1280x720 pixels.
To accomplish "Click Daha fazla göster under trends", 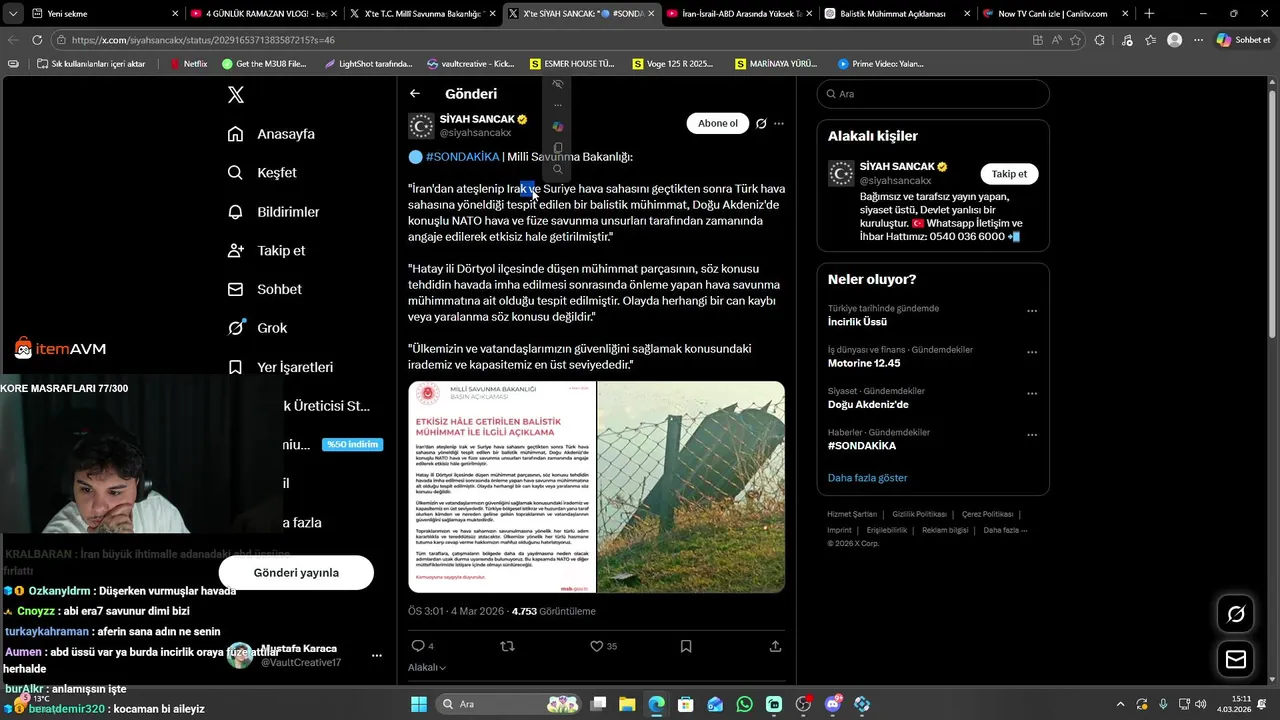I will pyautogui.click(x=868, y=478).
